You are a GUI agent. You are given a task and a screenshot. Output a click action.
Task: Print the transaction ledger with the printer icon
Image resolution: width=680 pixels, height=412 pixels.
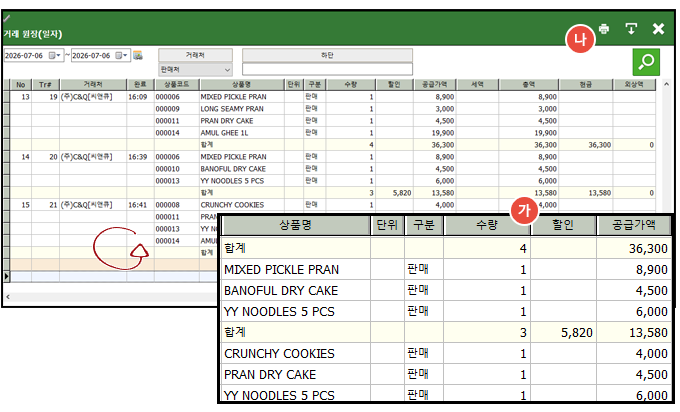pos(604,29)
